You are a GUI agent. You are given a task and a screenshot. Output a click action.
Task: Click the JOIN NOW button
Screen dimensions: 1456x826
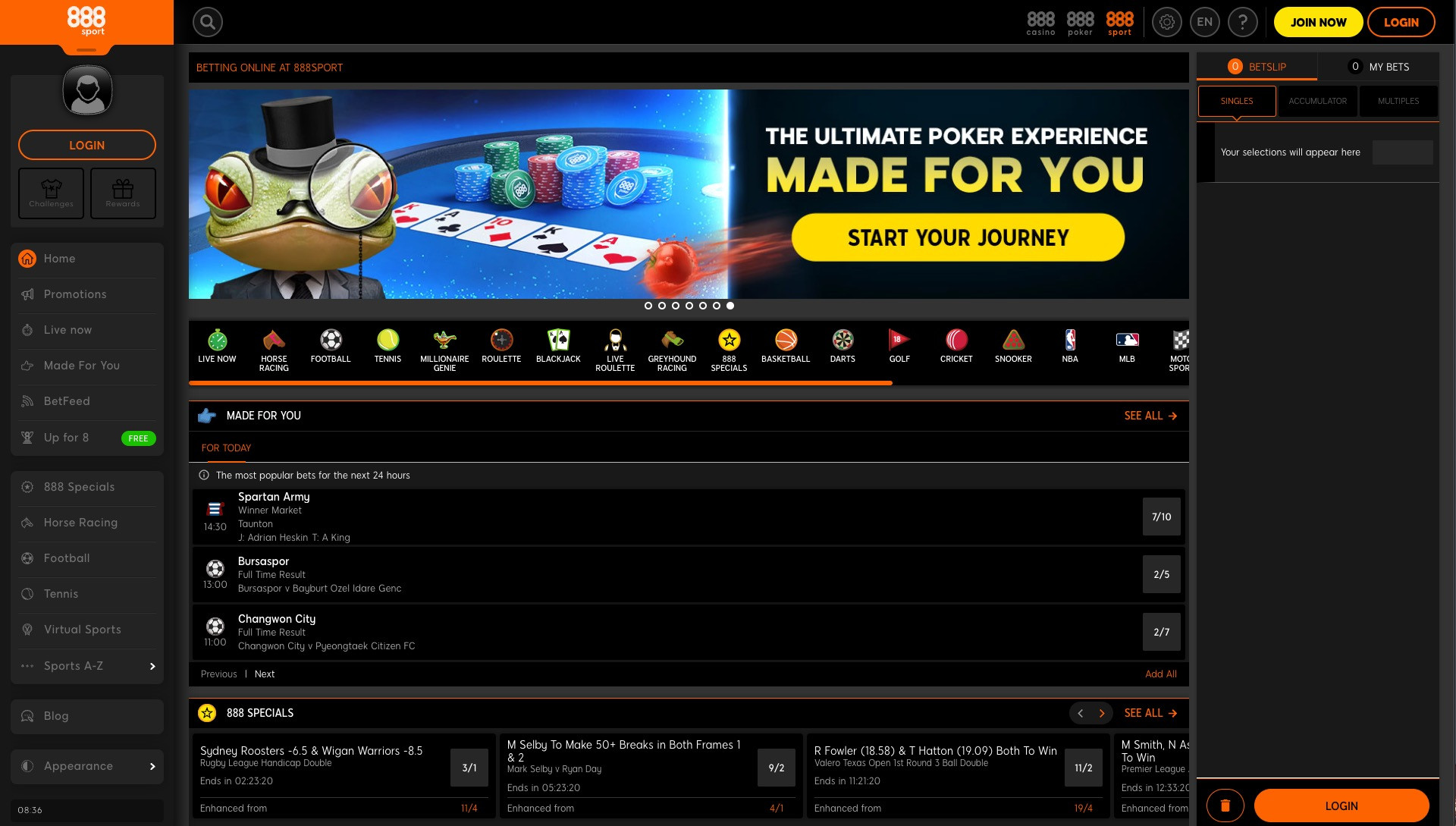[x=1318, y=22]
